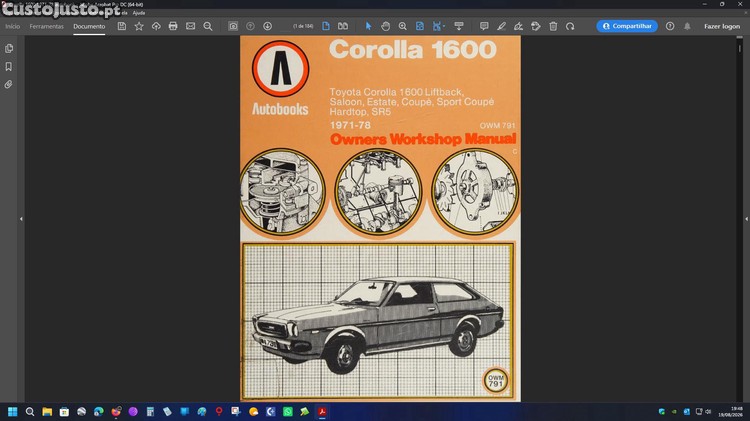Open the Ajuda menu
The width and height of the screenshot is (750, 421).
[139, 13]
